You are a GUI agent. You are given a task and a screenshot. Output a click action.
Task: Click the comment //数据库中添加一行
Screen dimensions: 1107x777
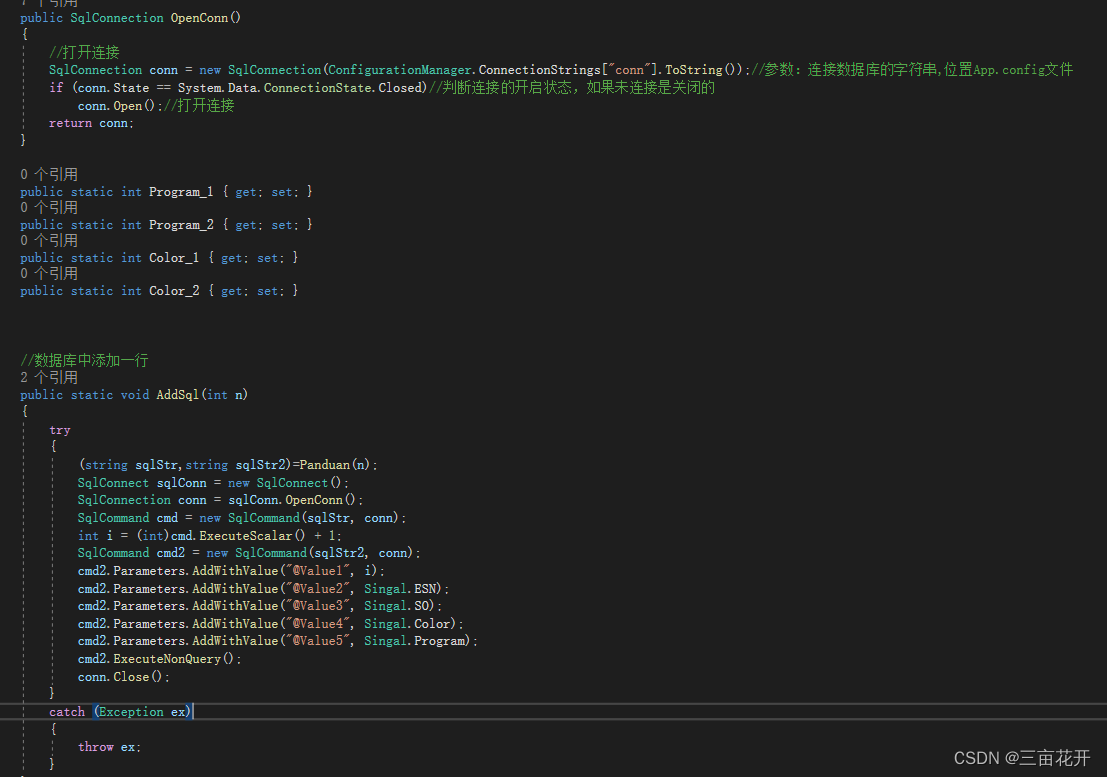[82, 359]
